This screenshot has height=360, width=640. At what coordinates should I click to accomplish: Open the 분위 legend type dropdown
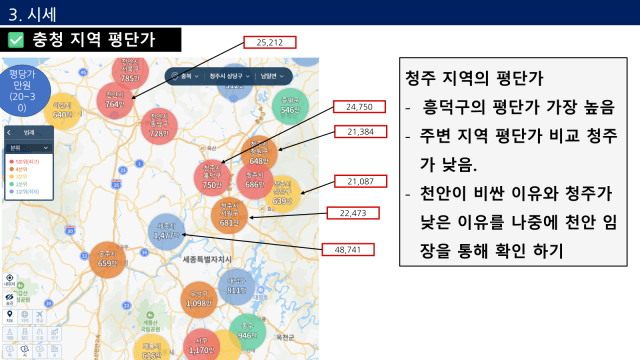[29, 148]
